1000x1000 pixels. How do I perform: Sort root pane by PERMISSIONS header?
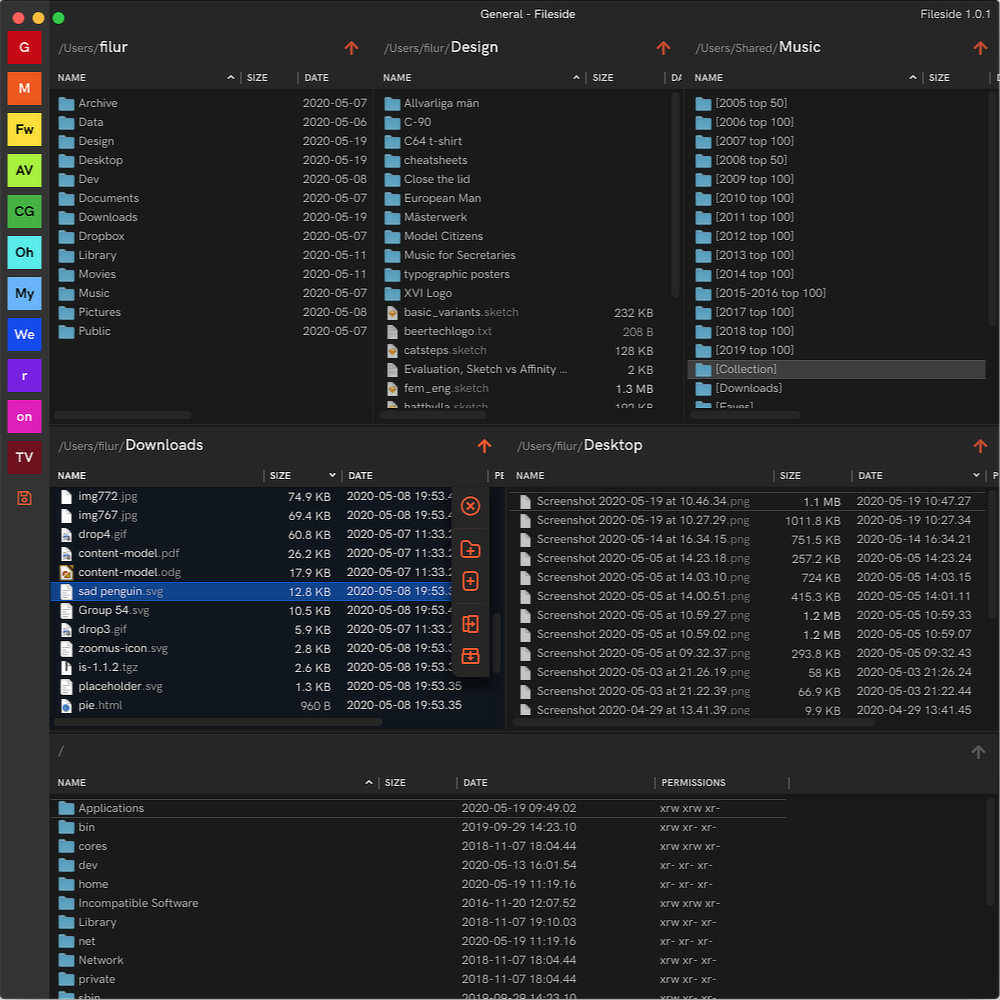tap(693, 783)
